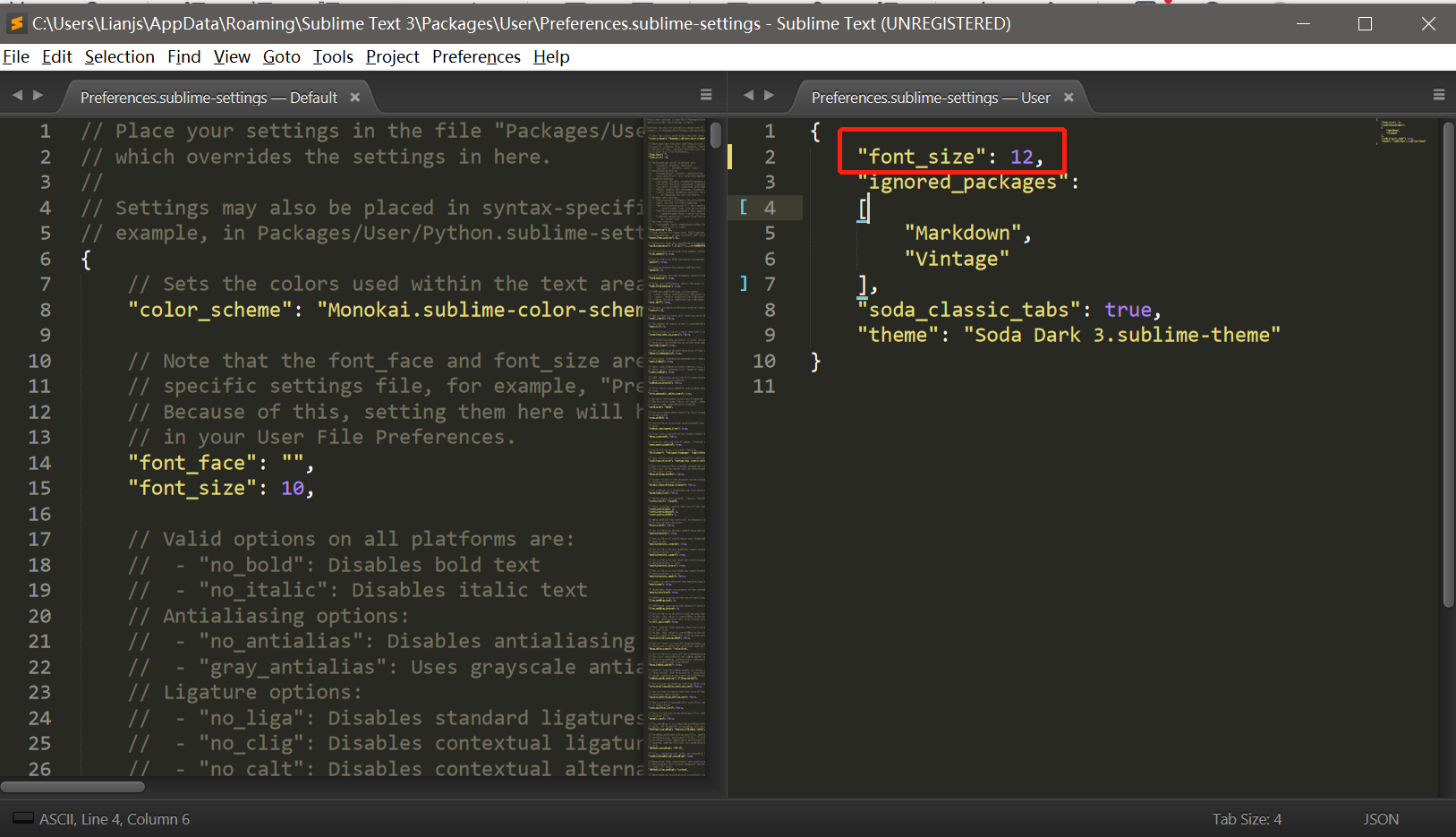
Task: Change the JSON syntax in status bar
Action: click(x=1381, y=819)
